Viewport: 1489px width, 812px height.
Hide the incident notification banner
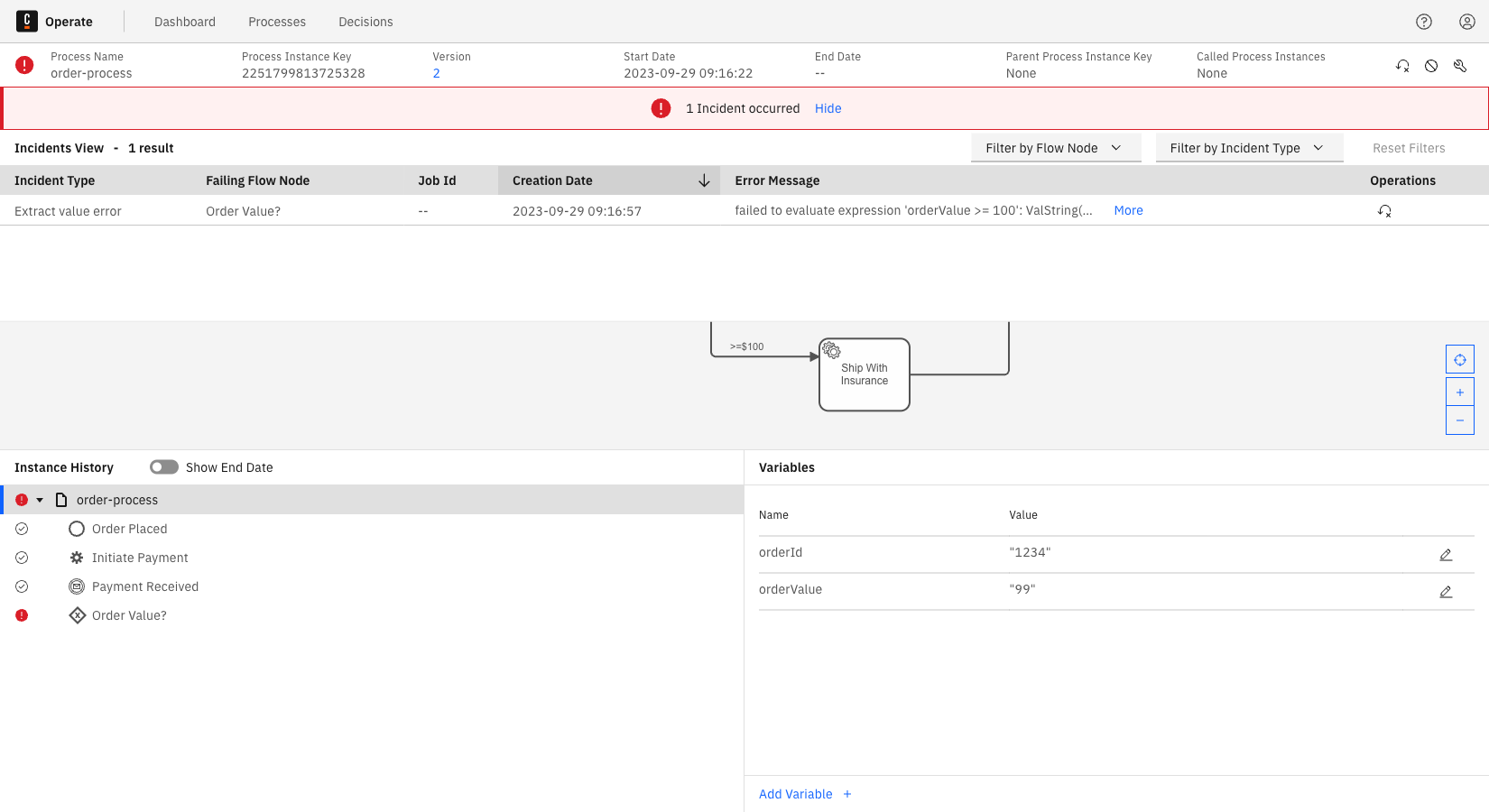[828, 108]
